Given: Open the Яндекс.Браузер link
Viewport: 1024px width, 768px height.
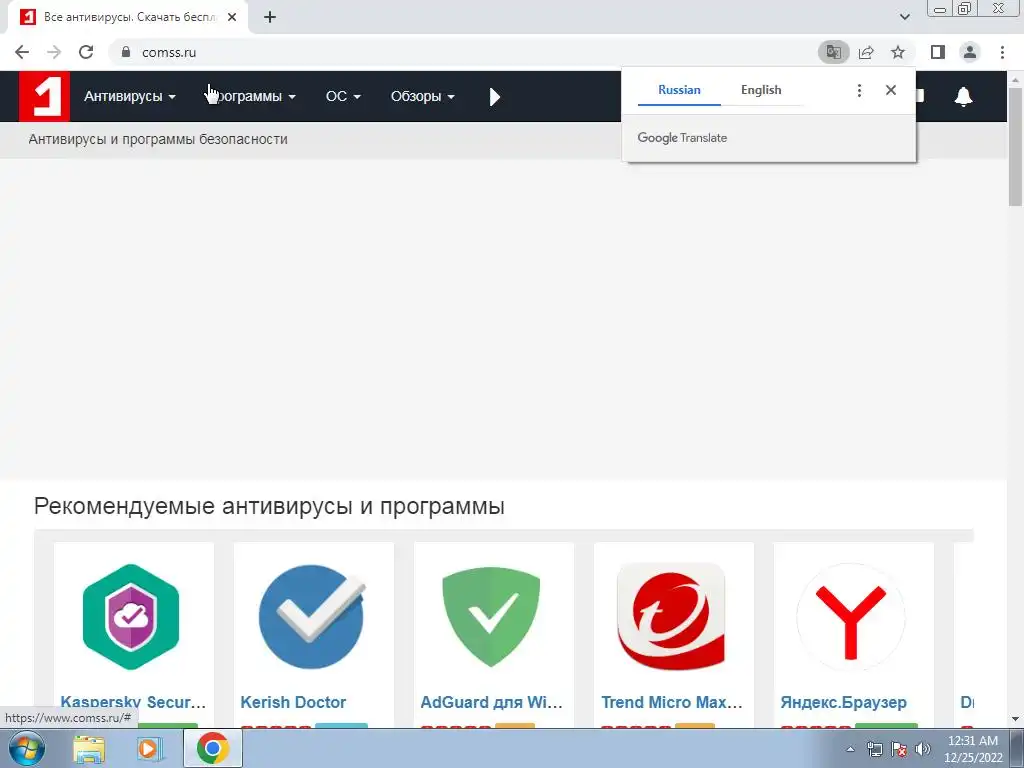Looking at the screenshot, I should (844, 702).
